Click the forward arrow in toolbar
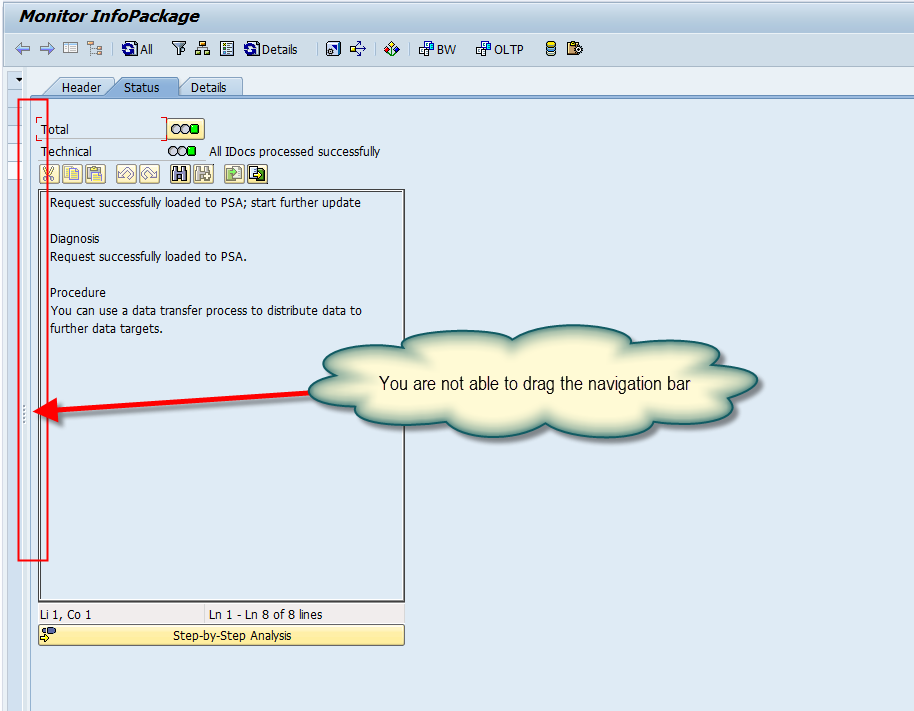 click(47, 49)
